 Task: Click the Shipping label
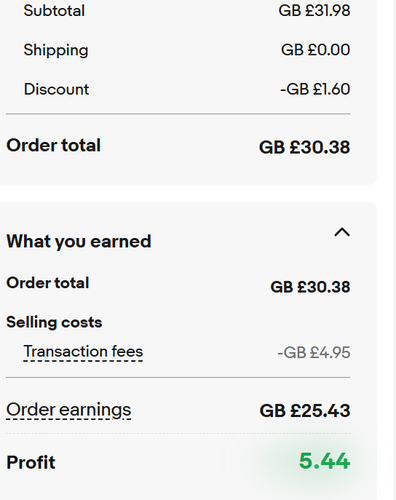coord(56,50)
